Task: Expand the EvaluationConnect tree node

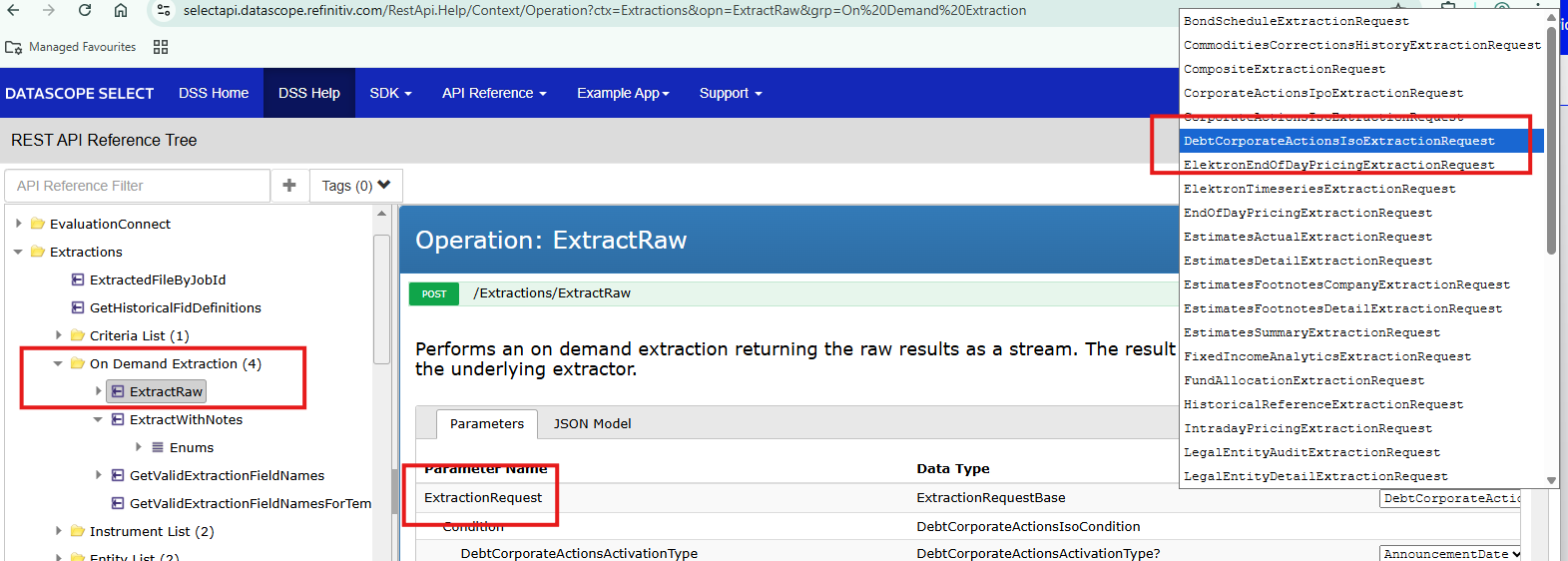Action: (19, 224)
